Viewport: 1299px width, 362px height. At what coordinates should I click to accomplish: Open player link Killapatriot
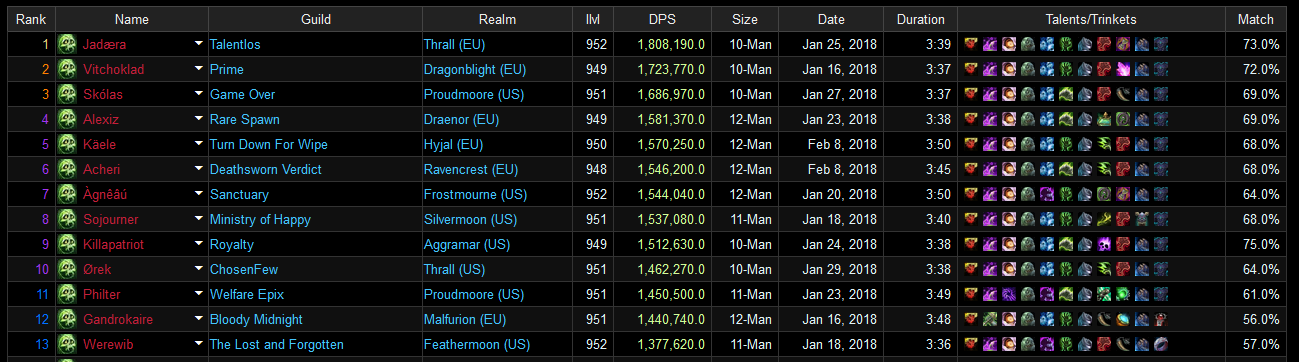pyautogui.click(x=114, y=244)
